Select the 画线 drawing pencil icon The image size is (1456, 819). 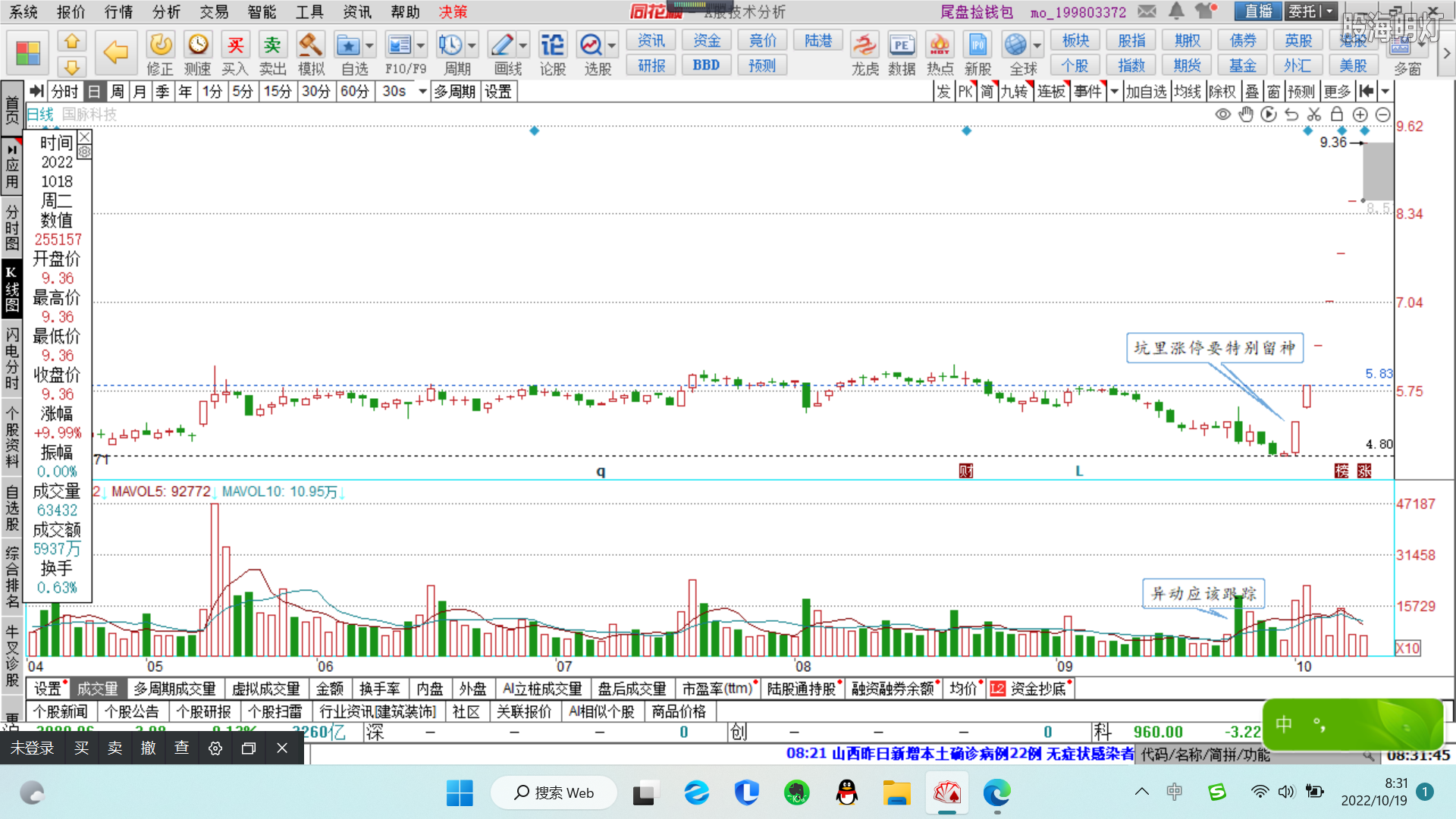[502, 45]
